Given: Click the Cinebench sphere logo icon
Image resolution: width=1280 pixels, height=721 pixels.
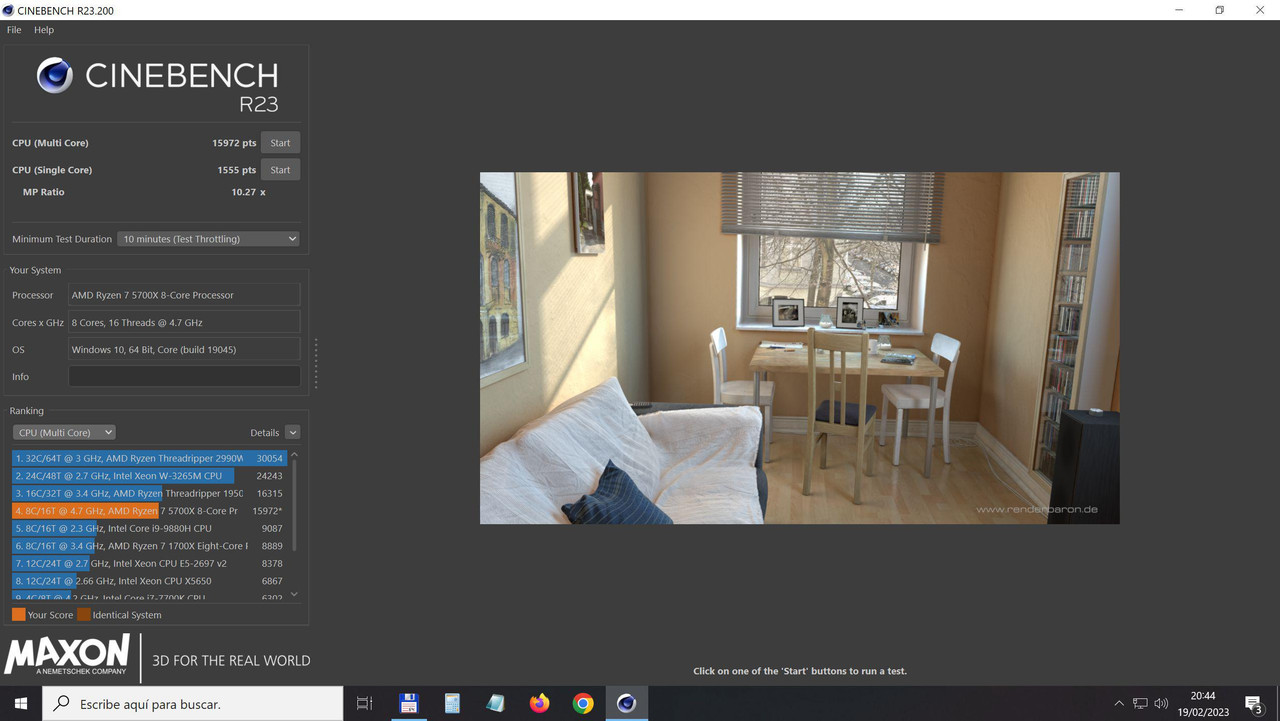Looking at the screenshot, I should pos(55,76).
